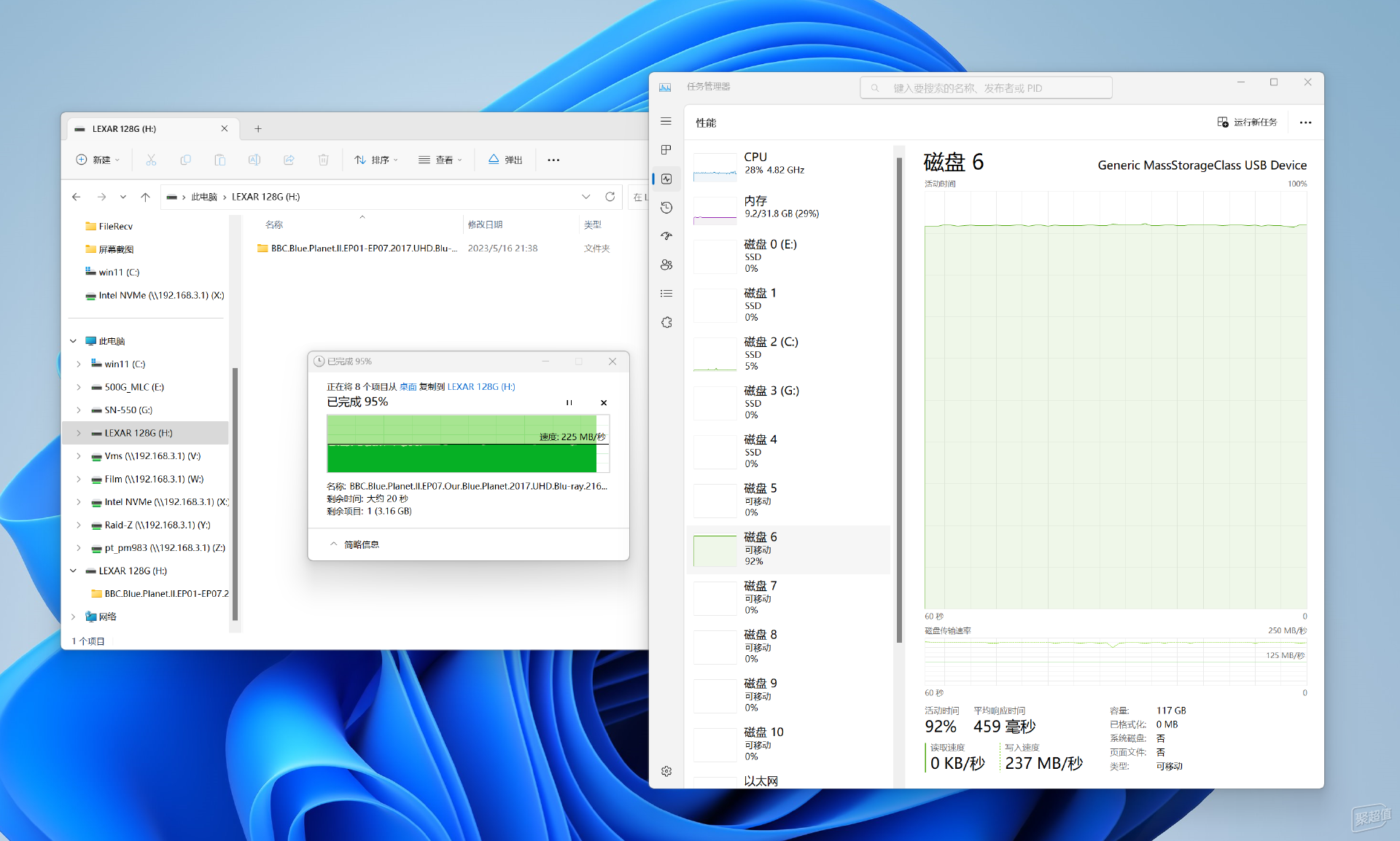Open Users icon in Task Manager sidebar

tap(666, 265)
